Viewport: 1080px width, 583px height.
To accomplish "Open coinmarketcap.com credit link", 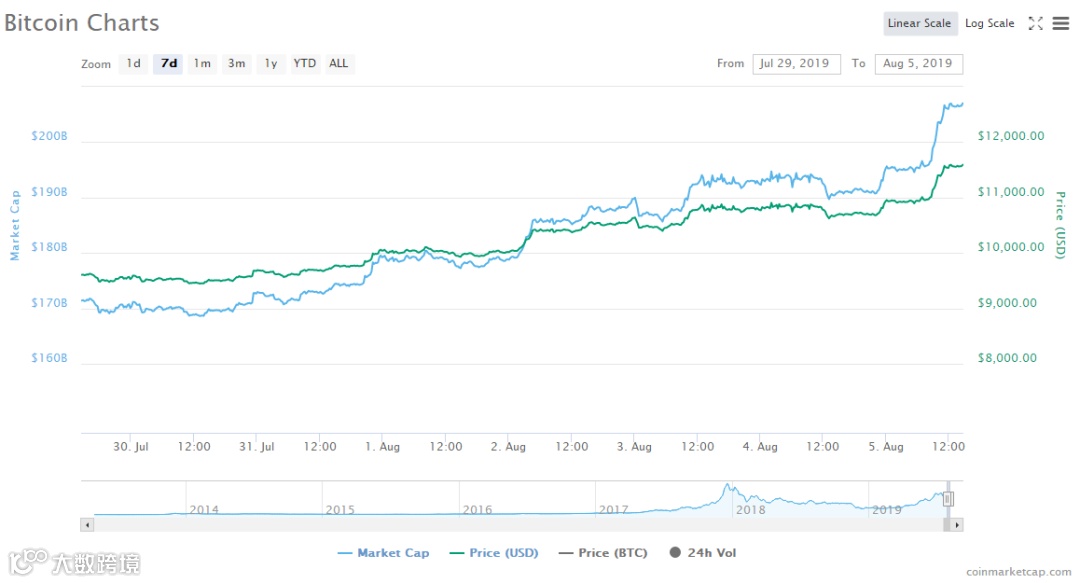I will pos(1019,572).
